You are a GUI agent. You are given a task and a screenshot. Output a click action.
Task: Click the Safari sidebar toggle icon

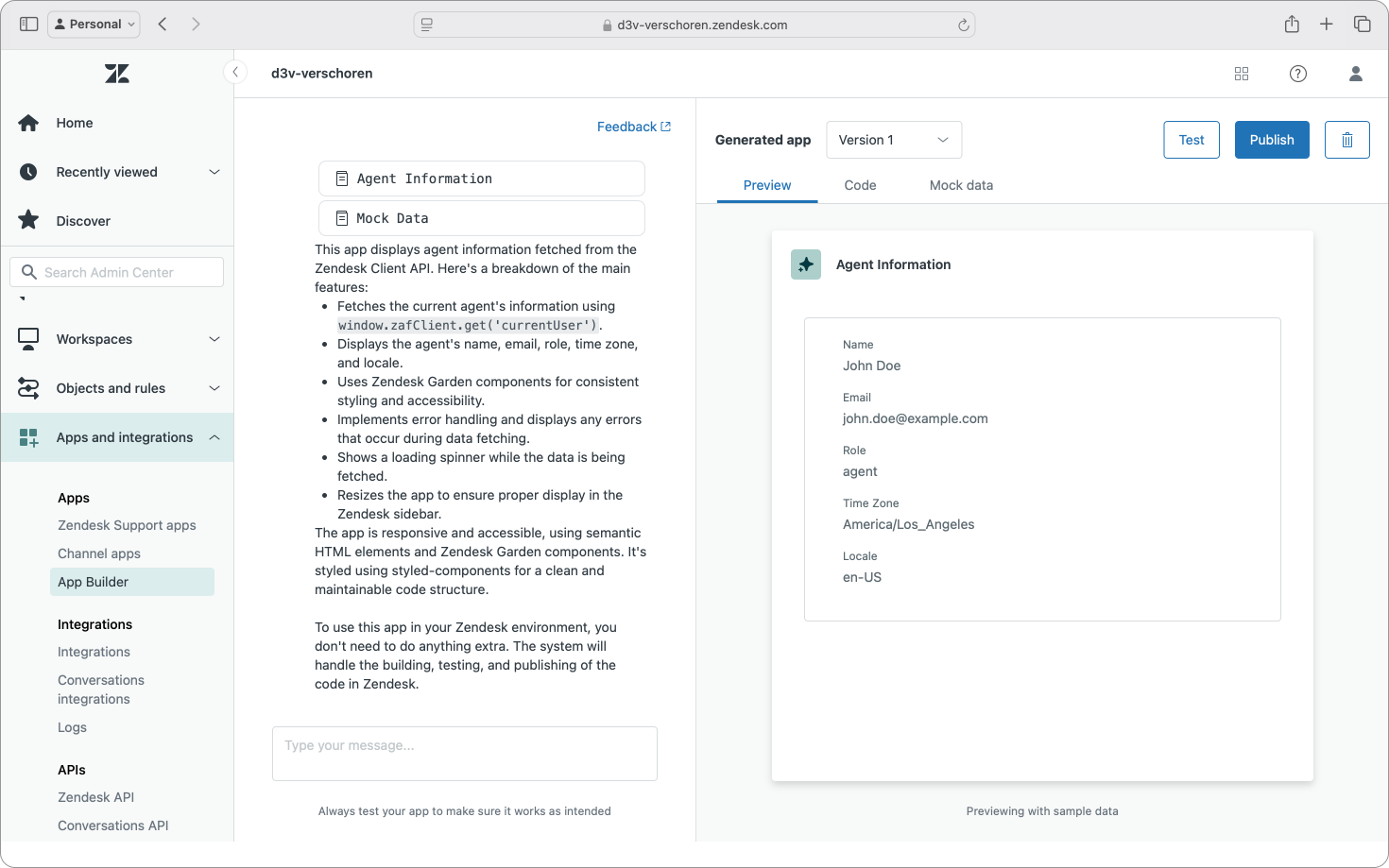[x=28, y=24]
